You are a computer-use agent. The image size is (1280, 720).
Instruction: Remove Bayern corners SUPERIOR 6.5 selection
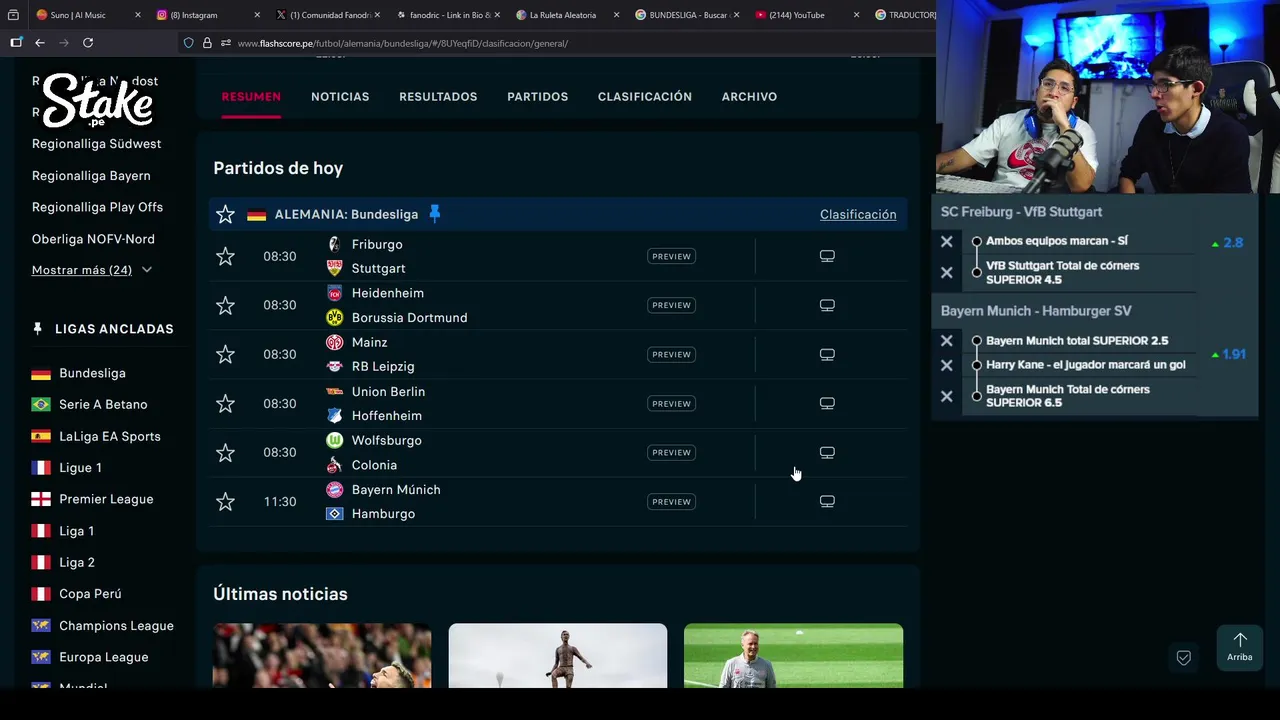tap(946, 396)
